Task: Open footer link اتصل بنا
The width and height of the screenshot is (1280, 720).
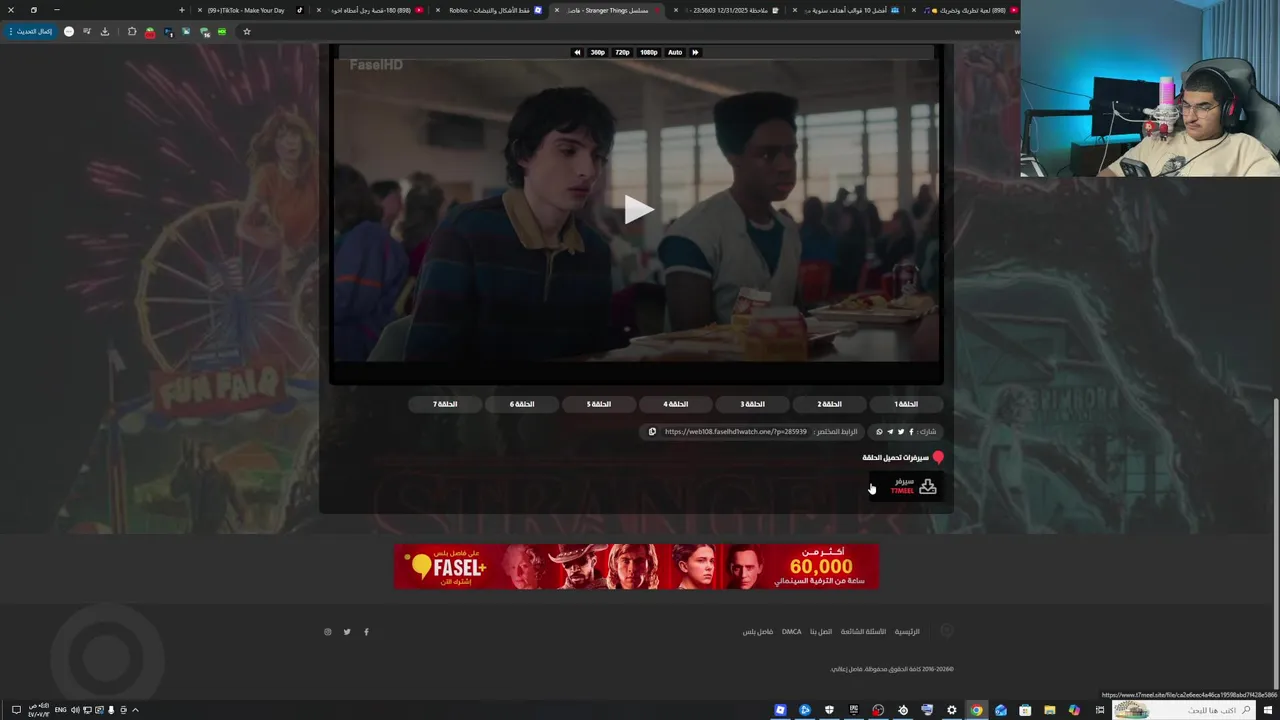Action: point(820,632)
